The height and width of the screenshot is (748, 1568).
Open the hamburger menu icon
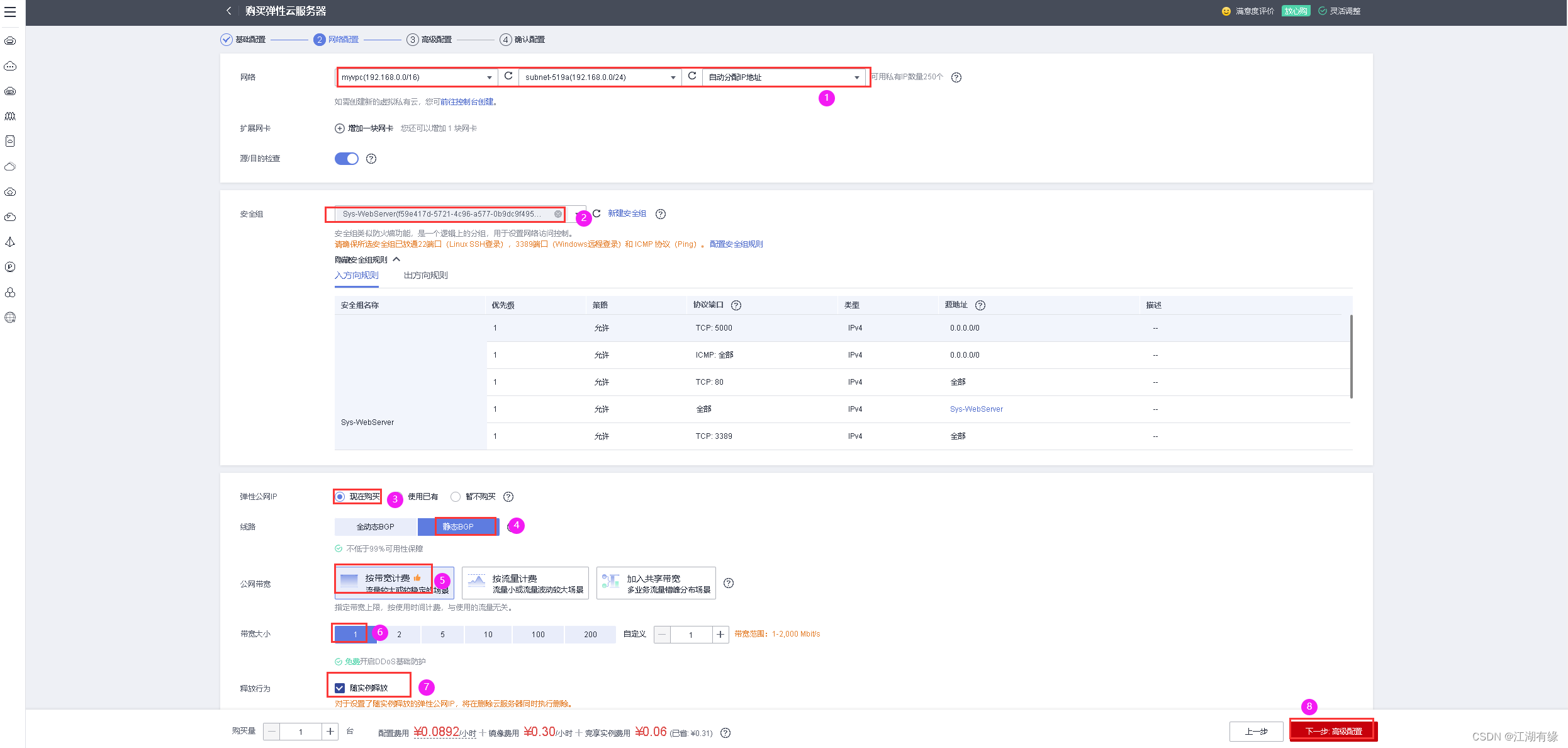click(10, 12)
